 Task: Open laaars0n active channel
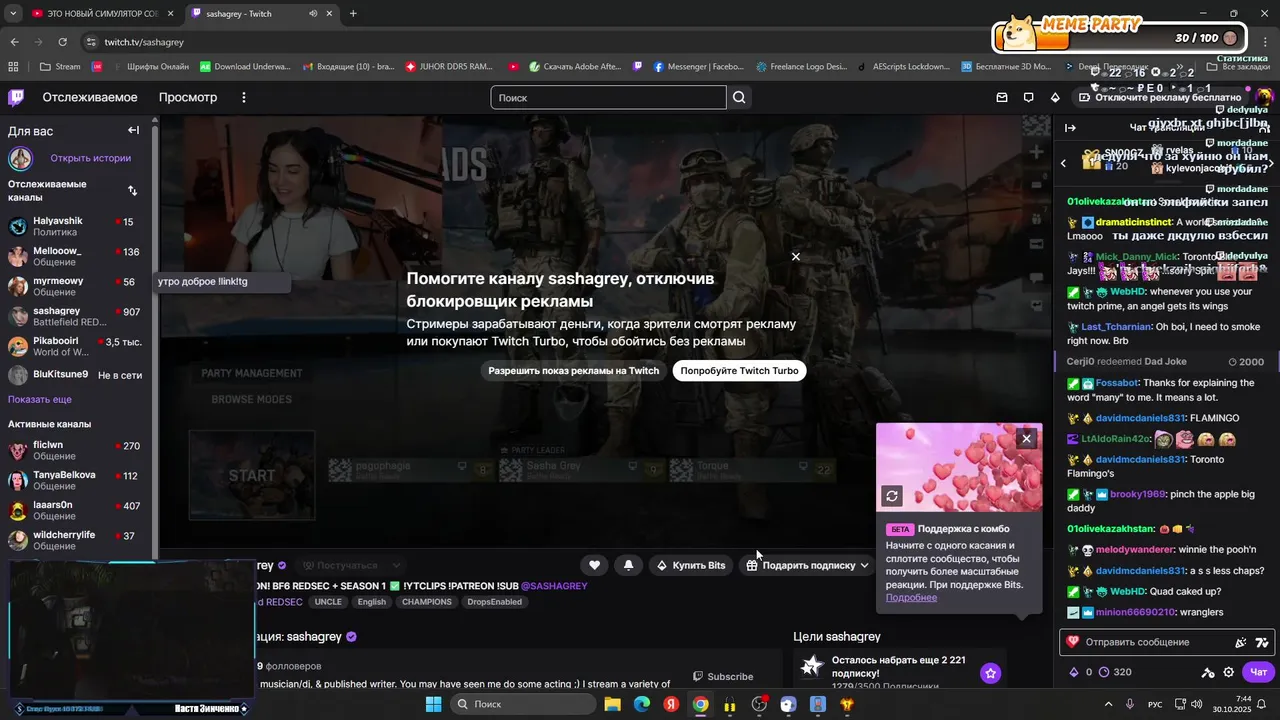[76, 511]
